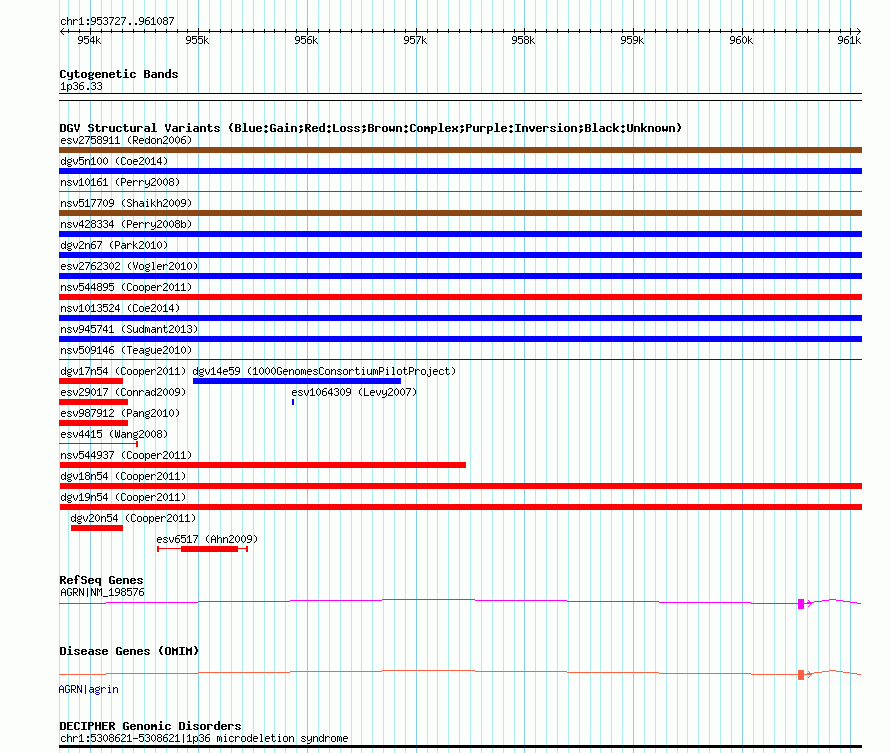
Task: Click the dgv2n67 (Park2010) label
Action: pos(114,245)
